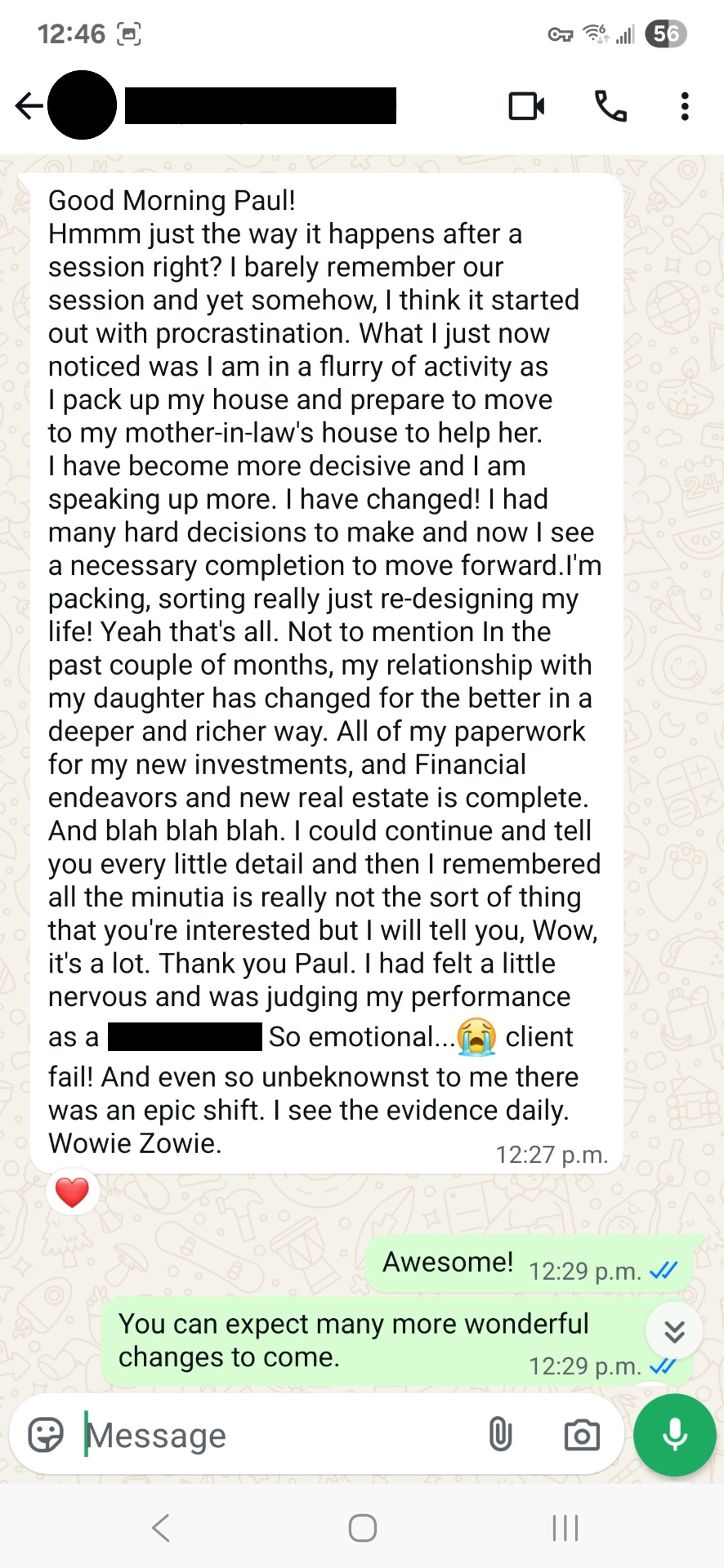This screenshot has width=724, height=1568.
Task: Tap the crying emoji in the received message
Action: 476,1037
